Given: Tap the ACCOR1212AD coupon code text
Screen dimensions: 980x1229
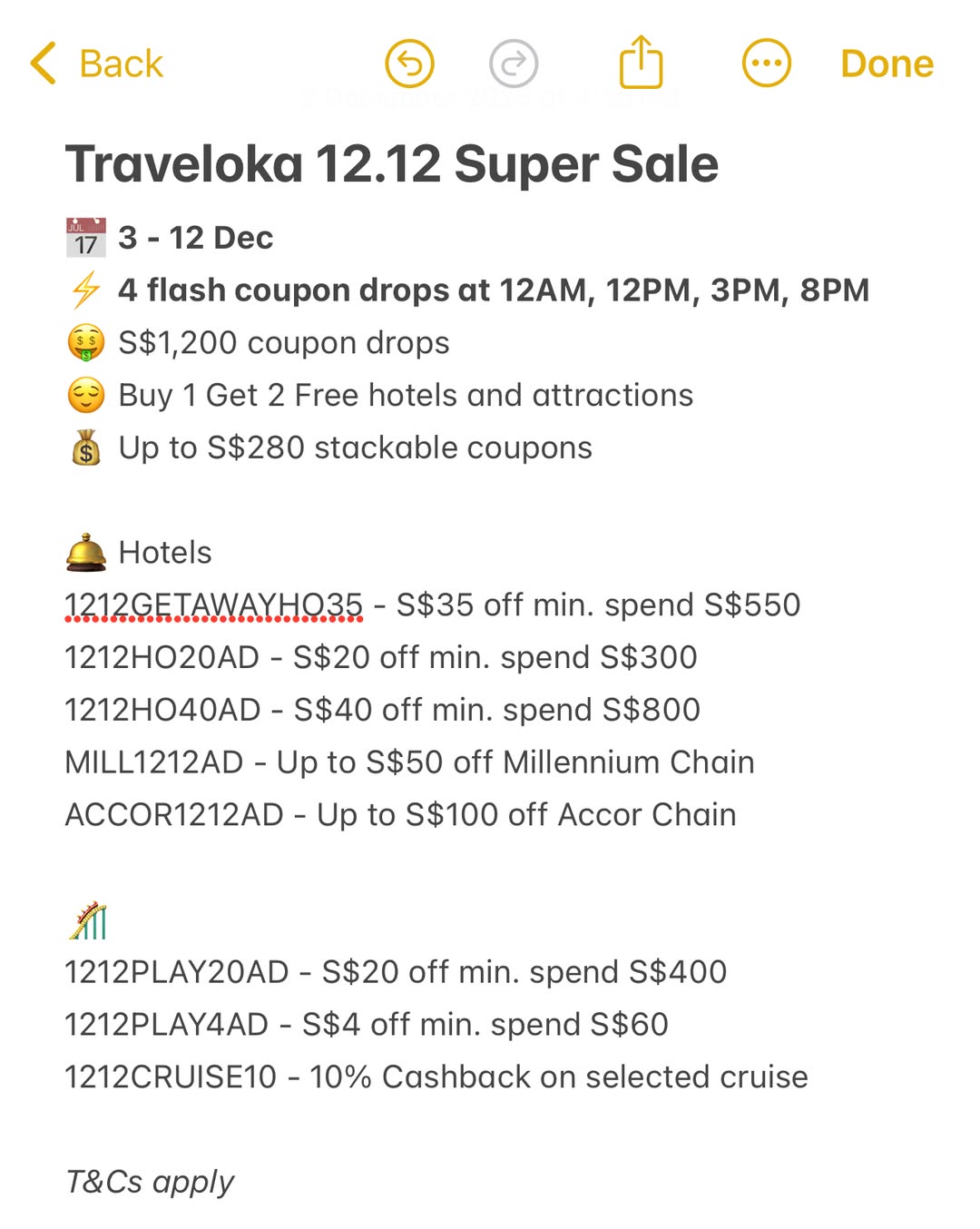Looking at the screenshot, I should pyautogui.click(x=174, y=814).
